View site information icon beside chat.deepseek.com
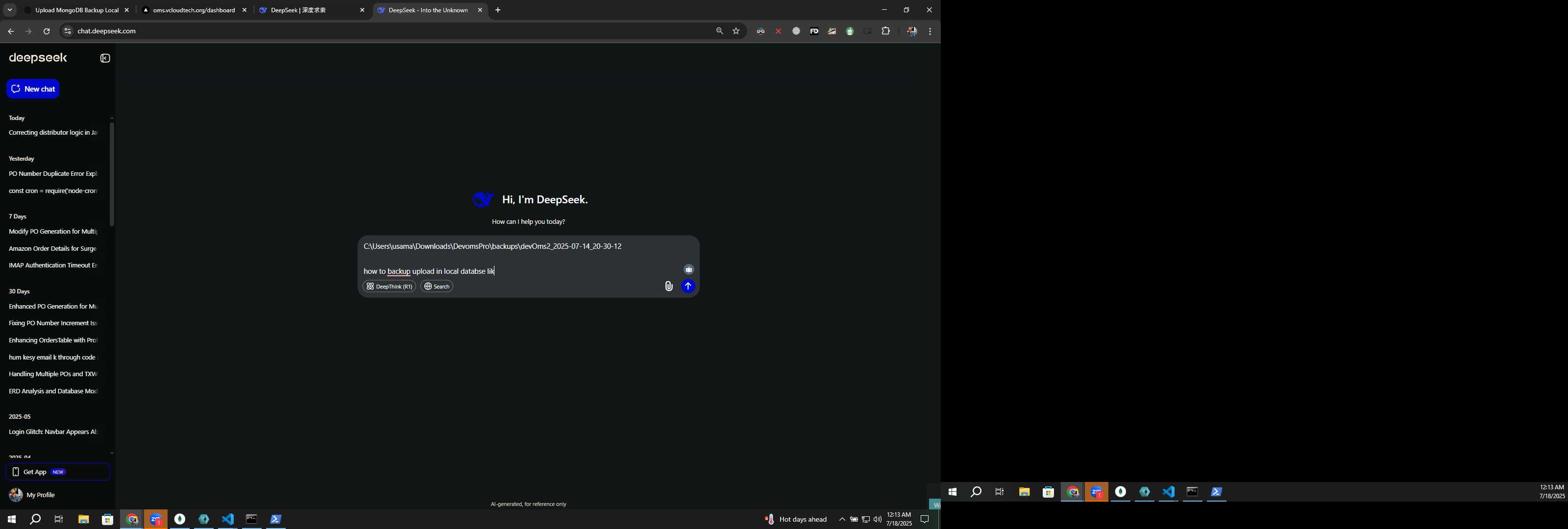 click(x=68, y=31)
